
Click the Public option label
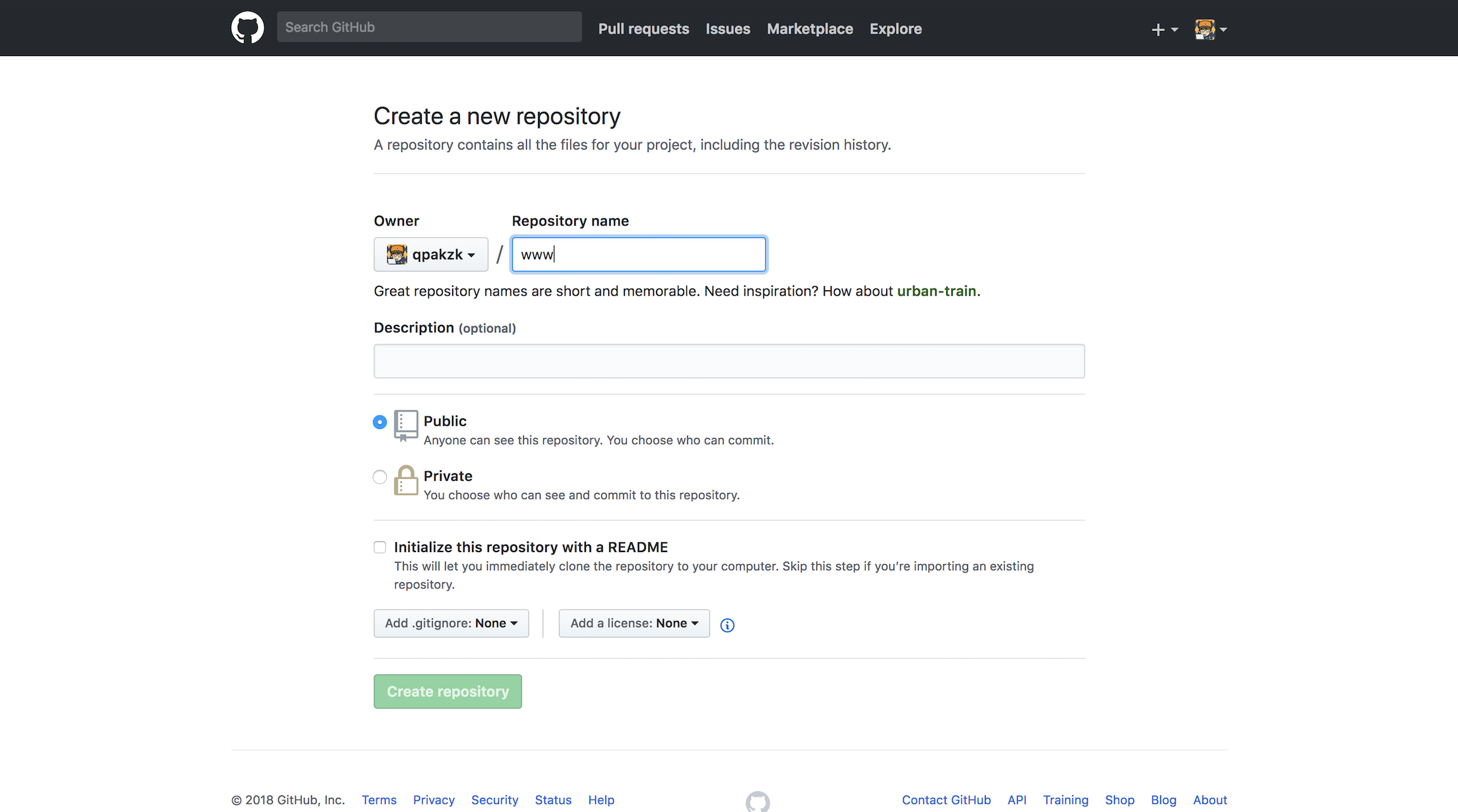tap(445, 421)
